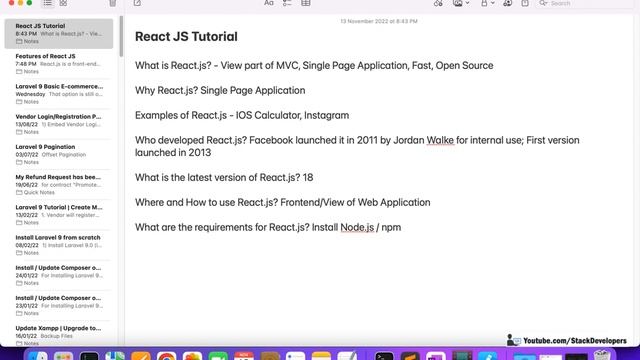Click the underlined word Walke

[440, 140]
